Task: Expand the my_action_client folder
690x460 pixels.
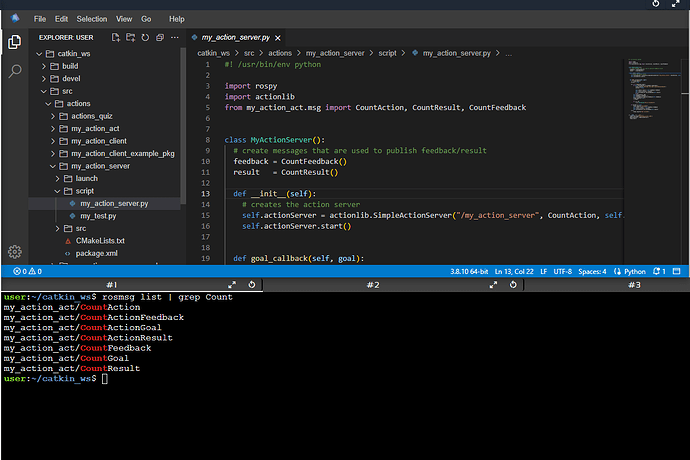Action: click(x=99, y=141)
